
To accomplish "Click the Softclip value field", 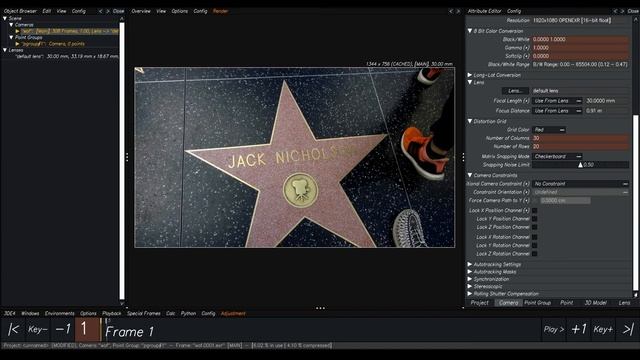I will (x=580, y=56).
